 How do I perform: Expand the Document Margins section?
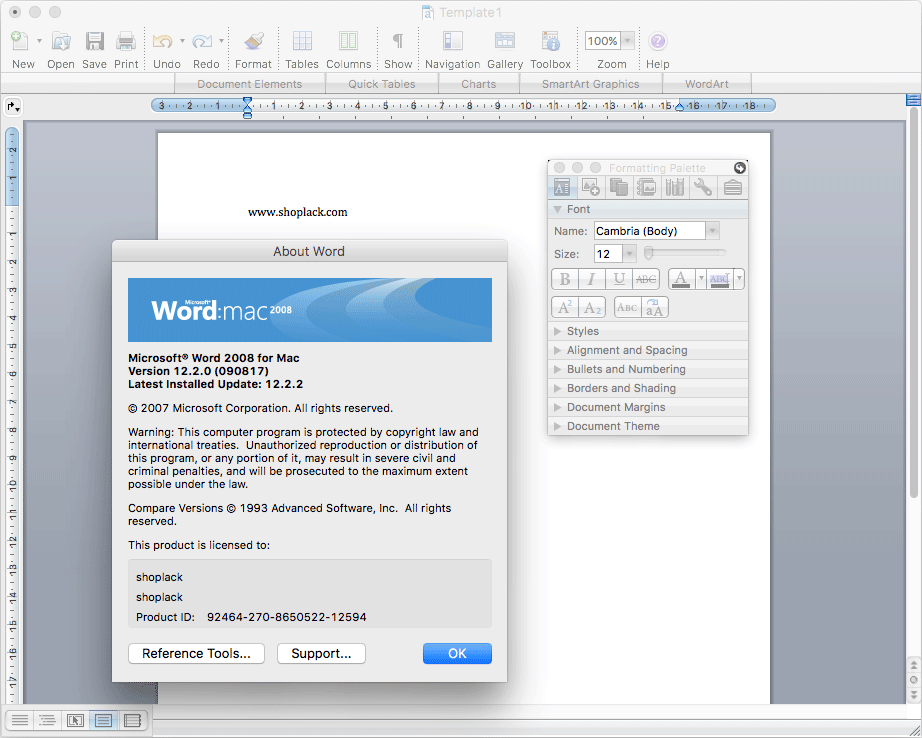557,407
